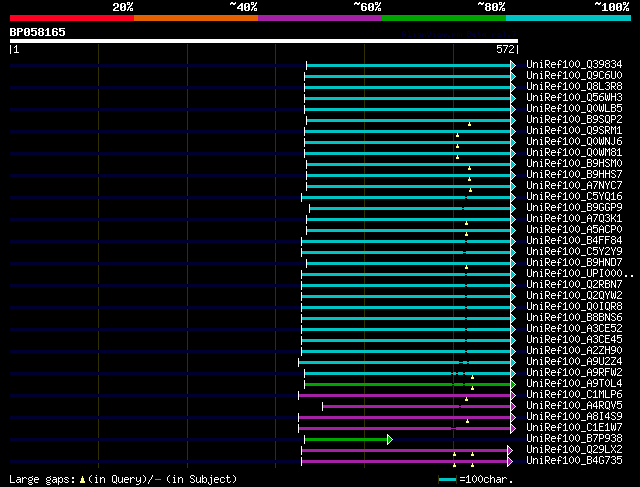Click the purple arrowhead of the C1MLP6 alignment
The height and width of the screenshot is (487, 640).
510,394
